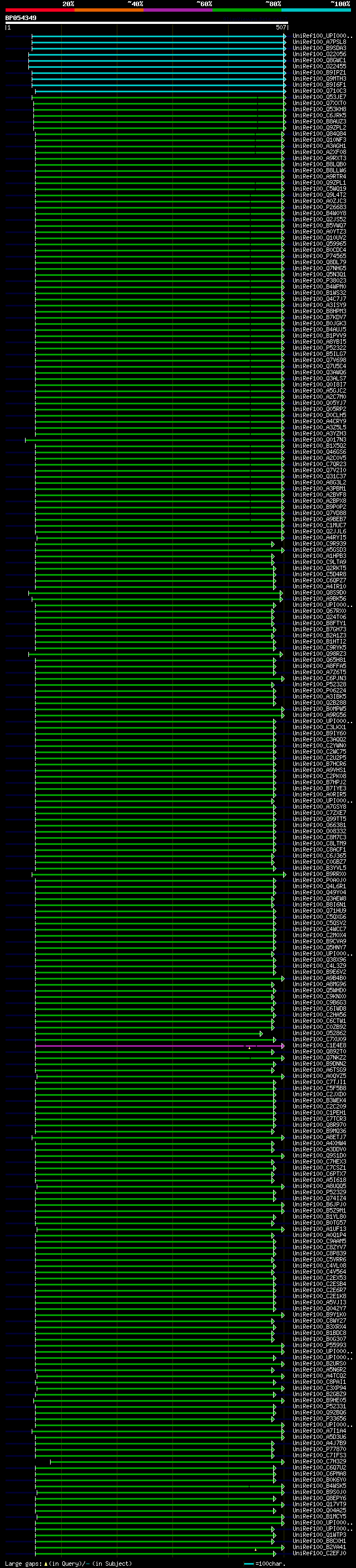356x1568 pixels.
Task: Select hit label UniRef100_C5WQ19
Action: point(319,189)
